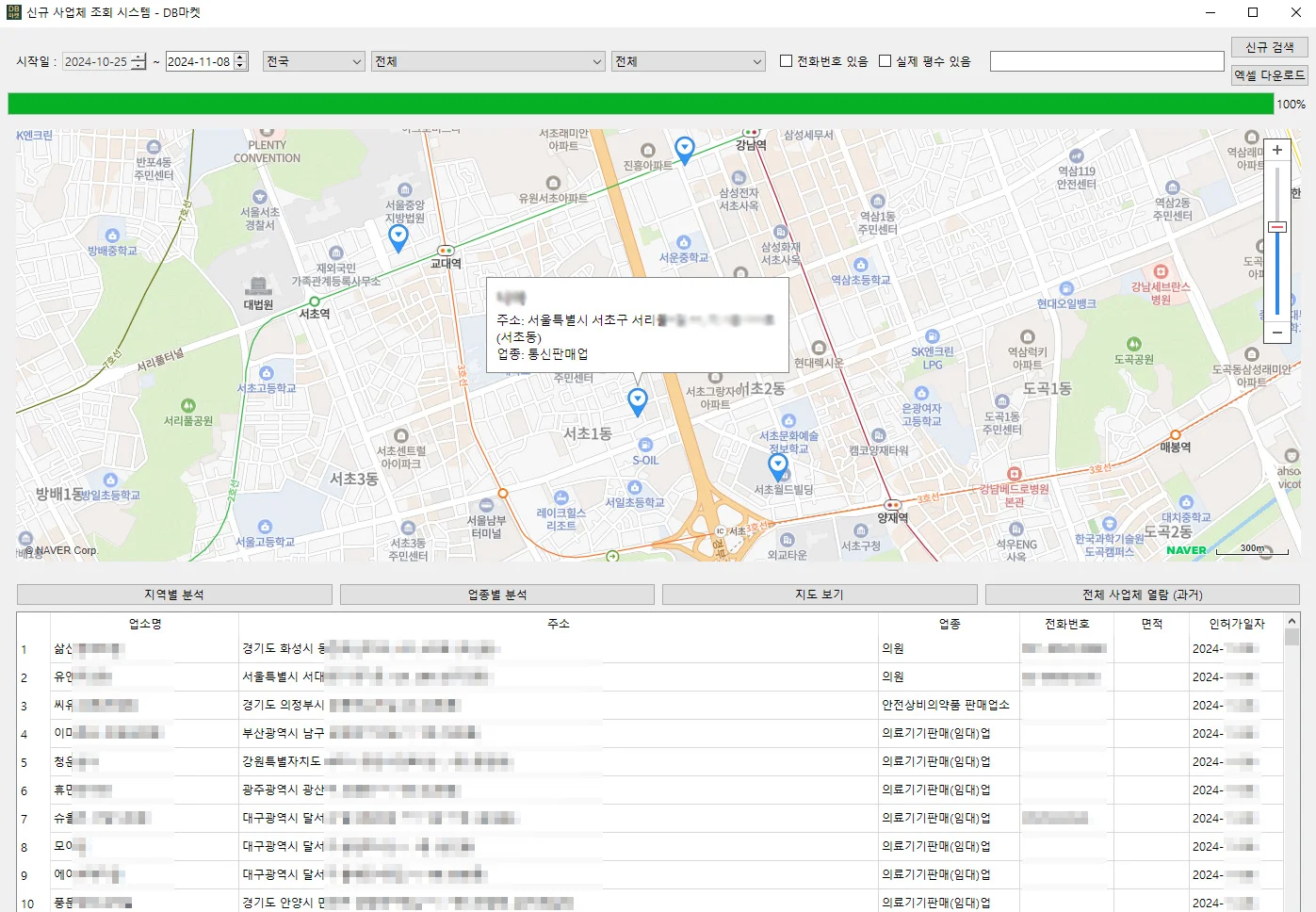The width and height of the screenshot is (1316, 912).
Task: Select row 4 address 부산광역시 남구
Action: [559, 733]
